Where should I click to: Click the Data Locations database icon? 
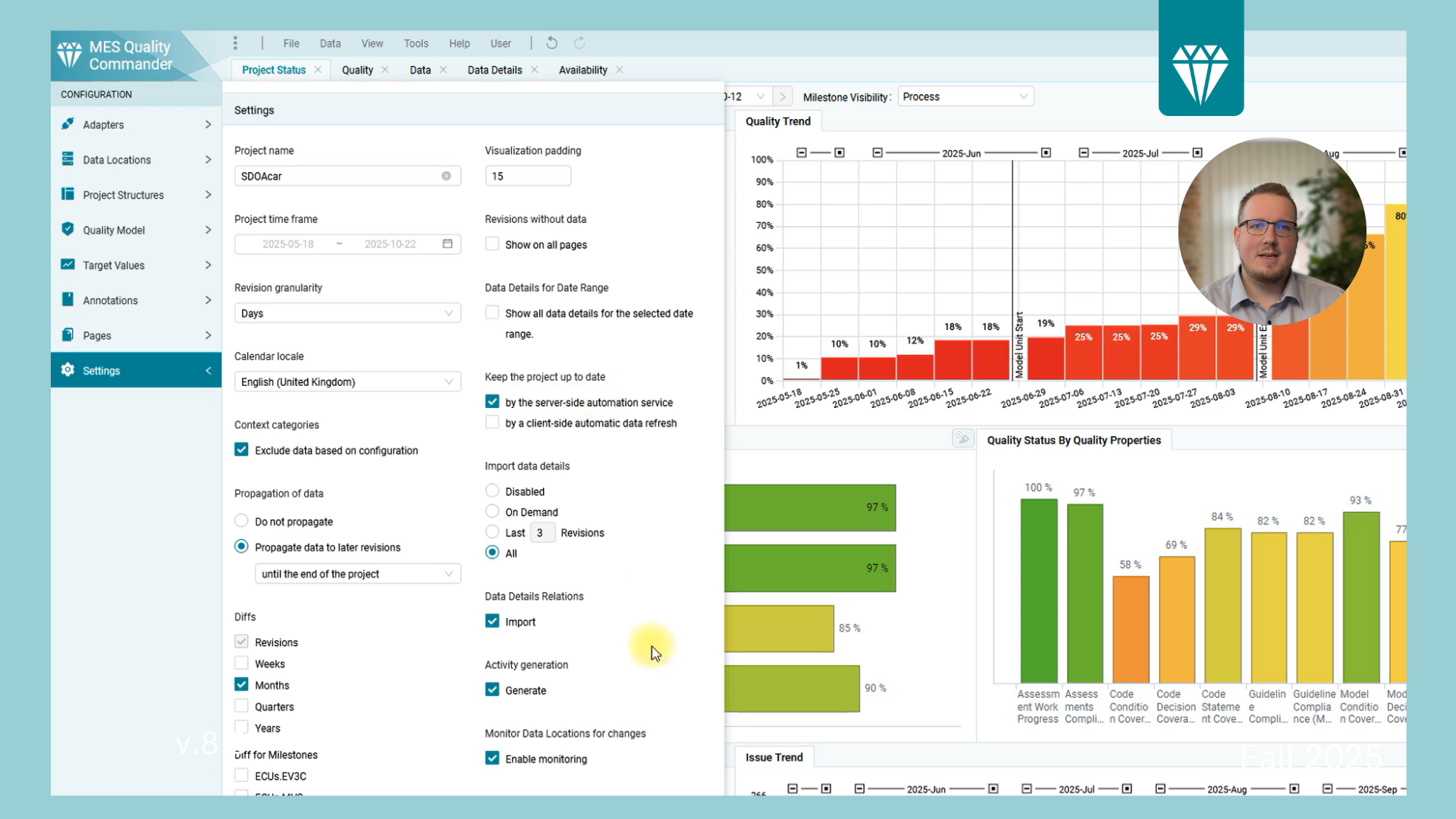click(67, 159)
